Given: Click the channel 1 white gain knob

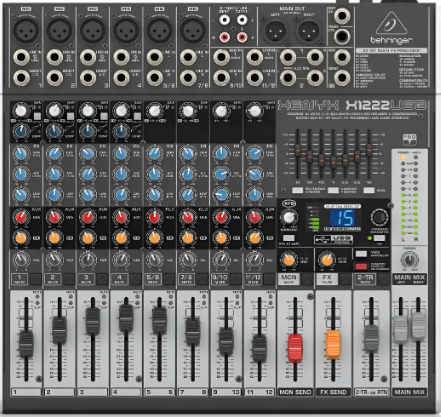Looking at the screenshot, I should pyautogui.click(x=21, y=110).
